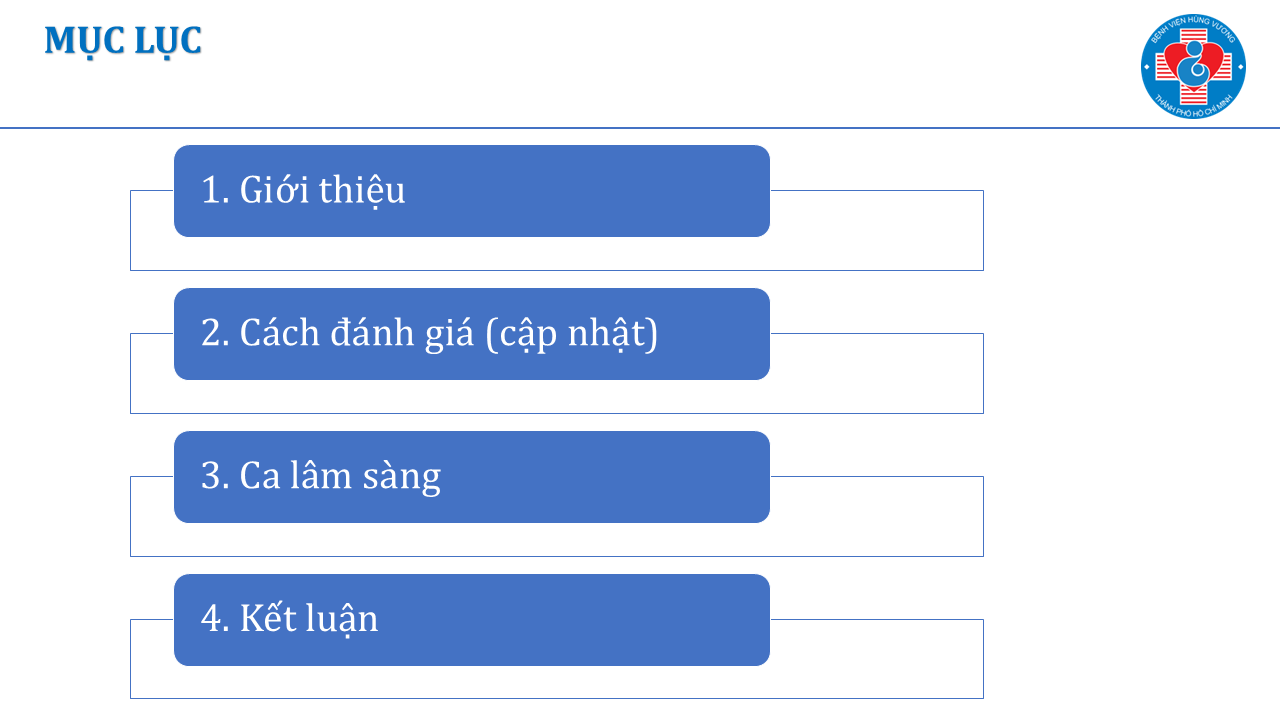Choose the '4. Kết luận' box
The height and width of the screenshot is (720, 1280).
coord(472,620)
